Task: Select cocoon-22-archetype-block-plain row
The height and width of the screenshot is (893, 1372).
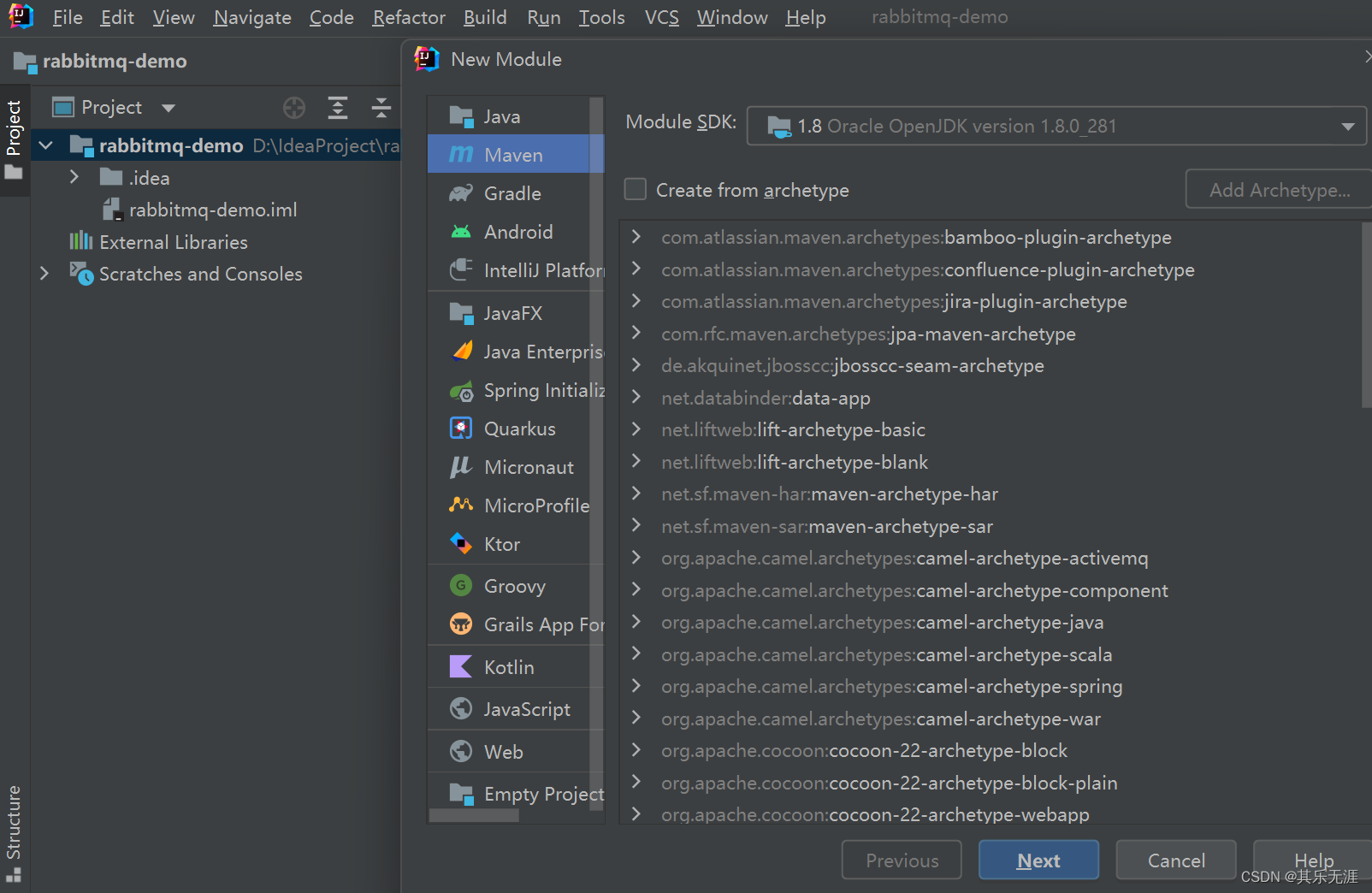Action: tap(992, 783)
